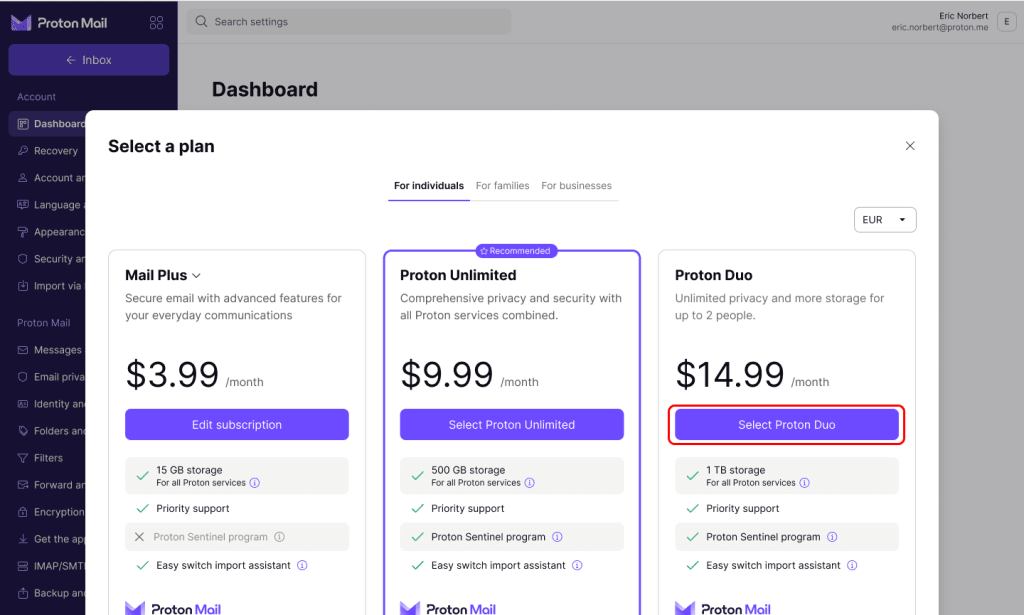Click the Recovery key icon in sidebar
1024x615 pixels.
pyautogui.click(x=24, y=151)
